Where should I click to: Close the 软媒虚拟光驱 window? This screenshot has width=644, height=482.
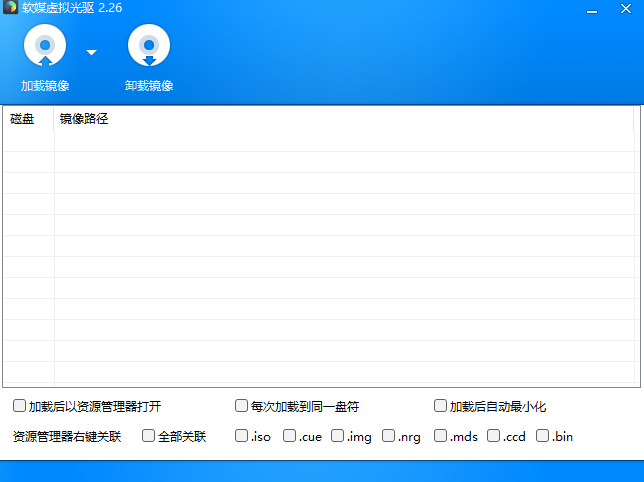(x=626, y=9)
